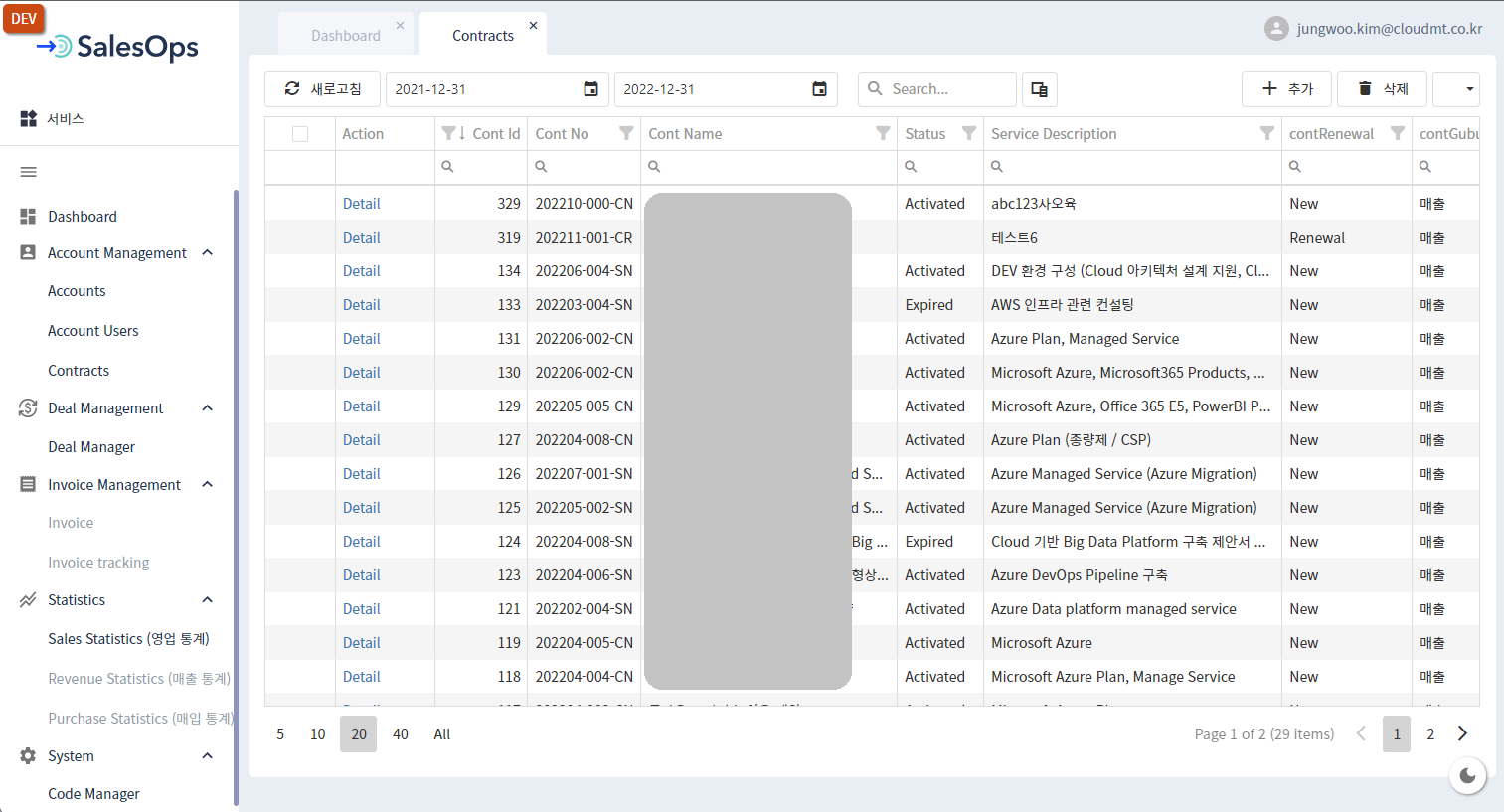Viewport: 1504px width, 812px height.
Task: Click the toolbar Search input field
Action: point(937,89)
